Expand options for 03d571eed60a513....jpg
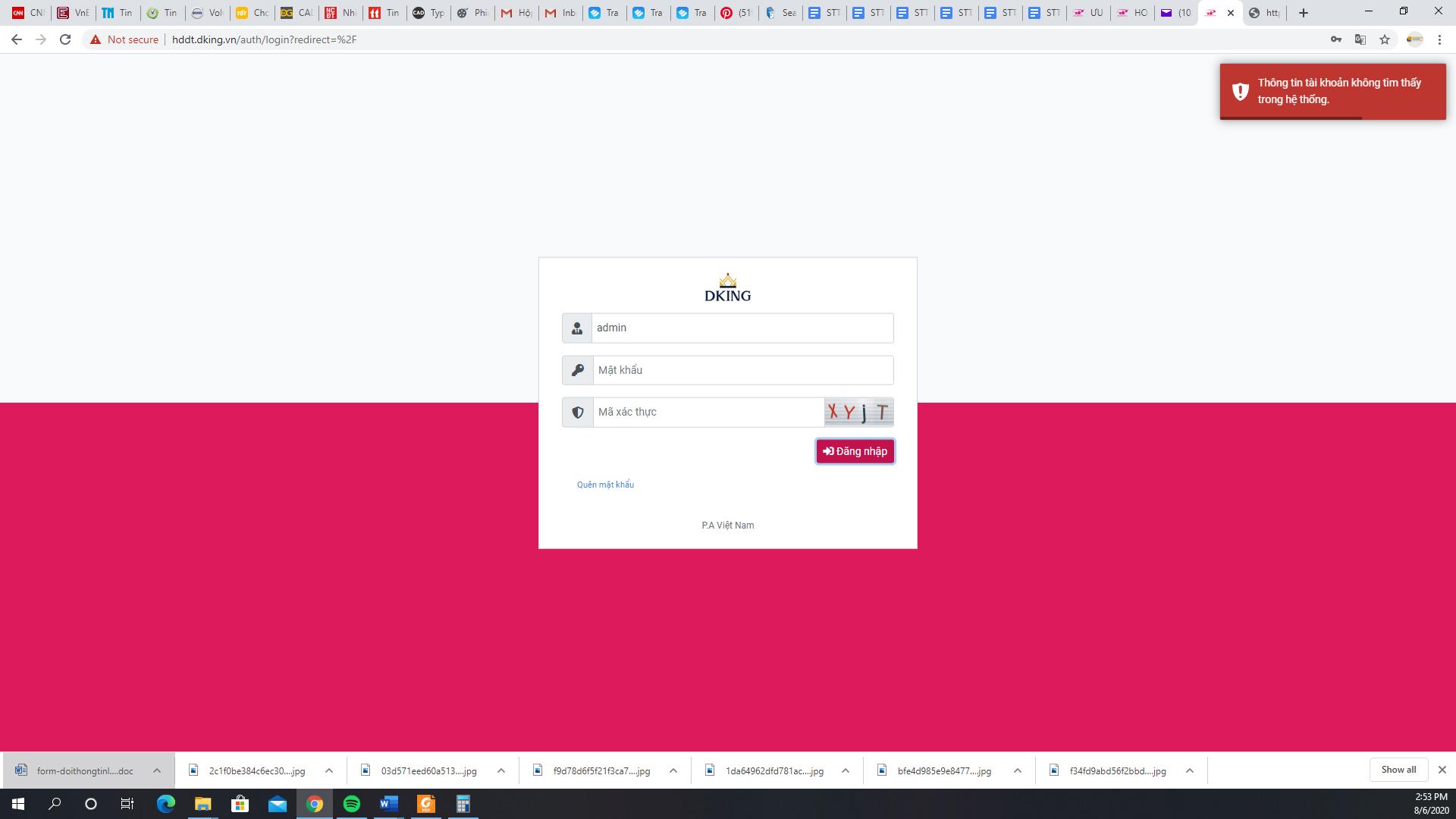Image resolution: width=1456 pixels, height=819 pixels. [501, 770]
